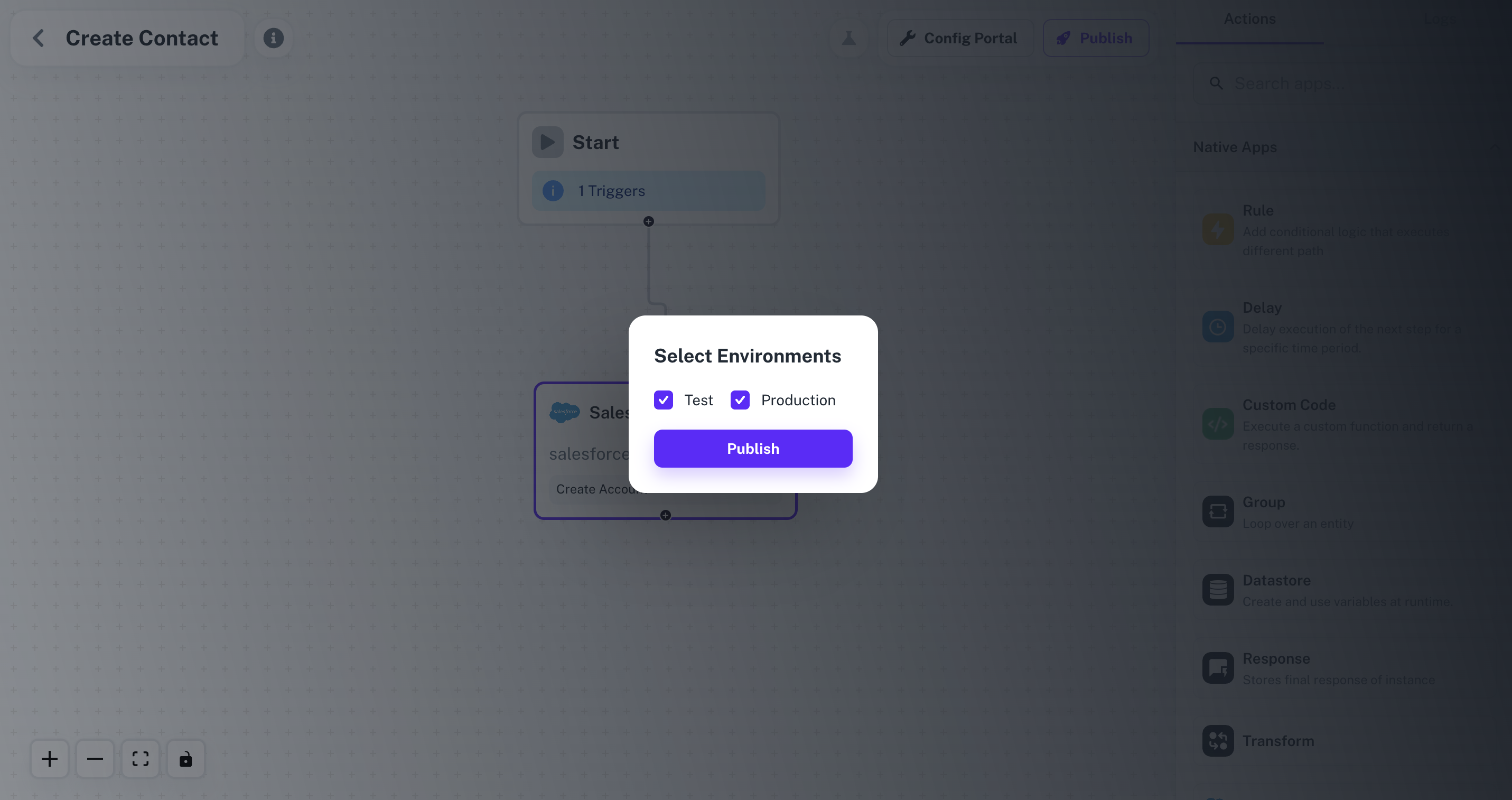The height and width of the screenshot is (800, 1512).
Task: Uncheck the Test environment checkbox
Action: pyautogui.click(x=663, y=399)
